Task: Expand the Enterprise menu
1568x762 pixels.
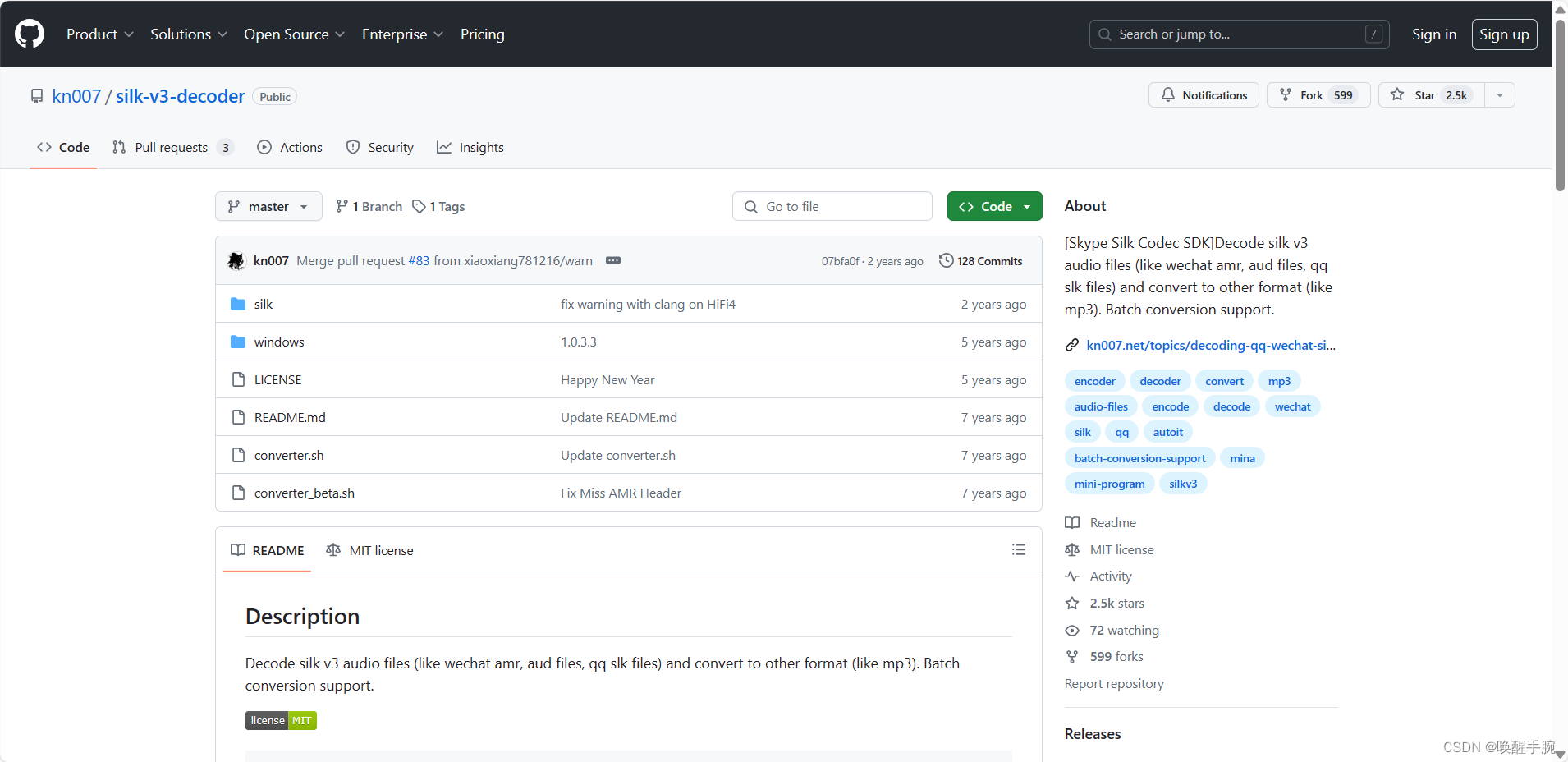Action: coord(402,34)
